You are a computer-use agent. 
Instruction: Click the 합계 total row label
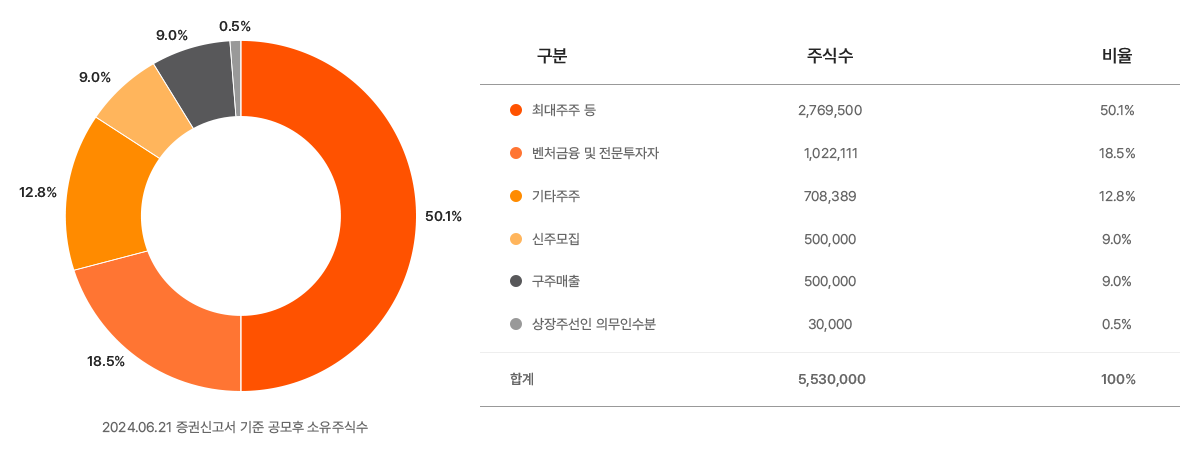(x=522, y=380)
